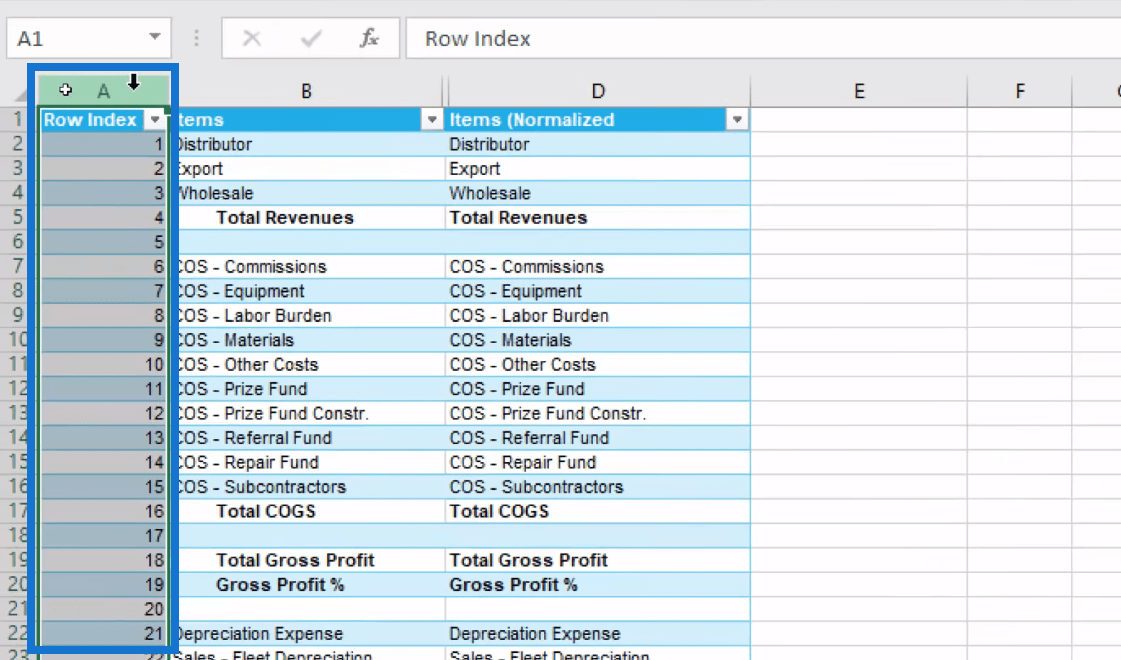The width and height of the screenshot is (1121, 660).
Task: Click COS - Other Costs in column D
Action: point(598,365)
